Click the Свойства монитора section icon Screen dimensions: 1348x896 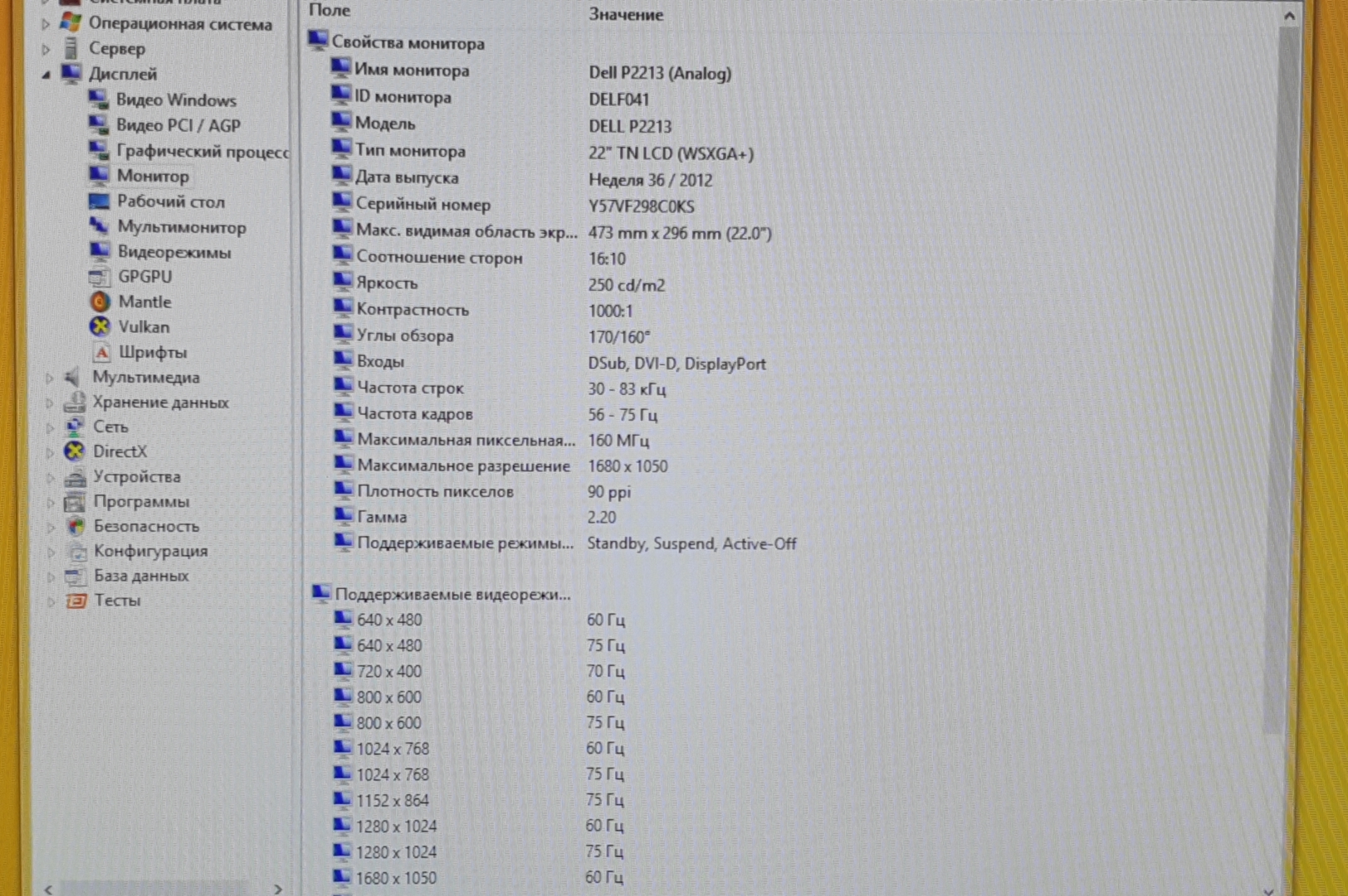317,41
